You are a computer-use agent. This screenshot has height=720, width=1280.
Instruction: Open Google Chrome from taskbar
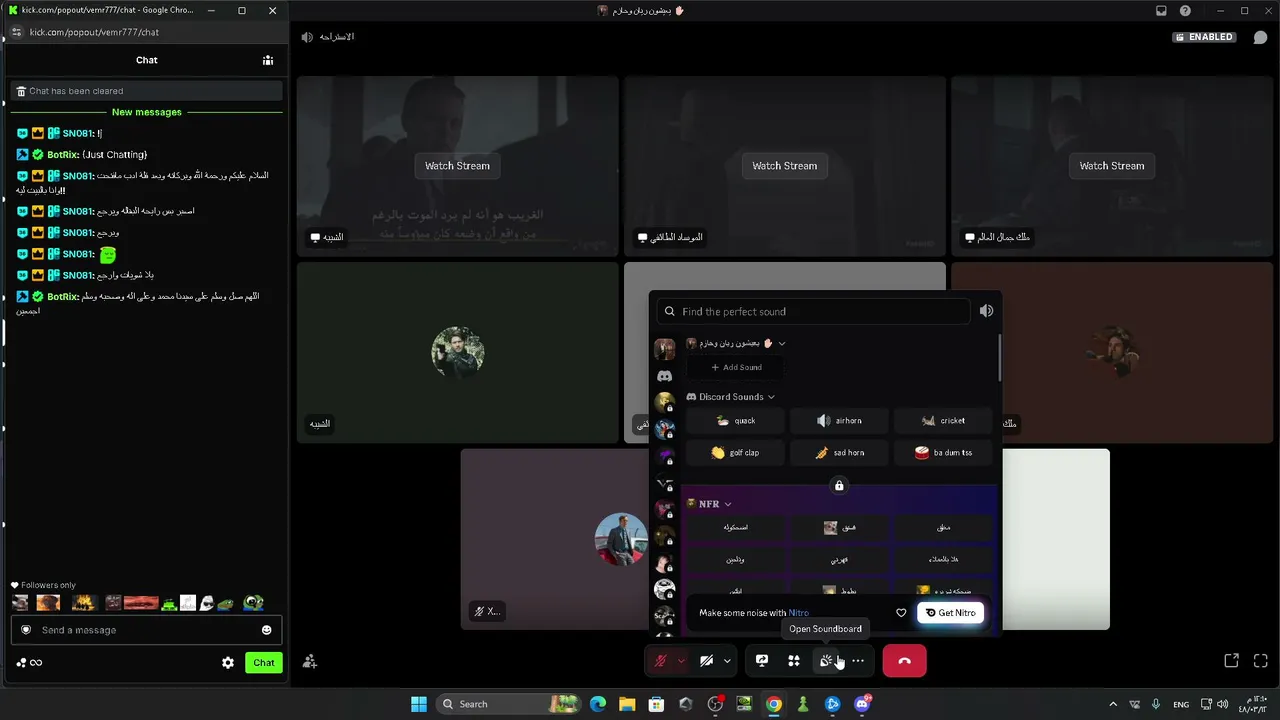[x=774, y=704]
